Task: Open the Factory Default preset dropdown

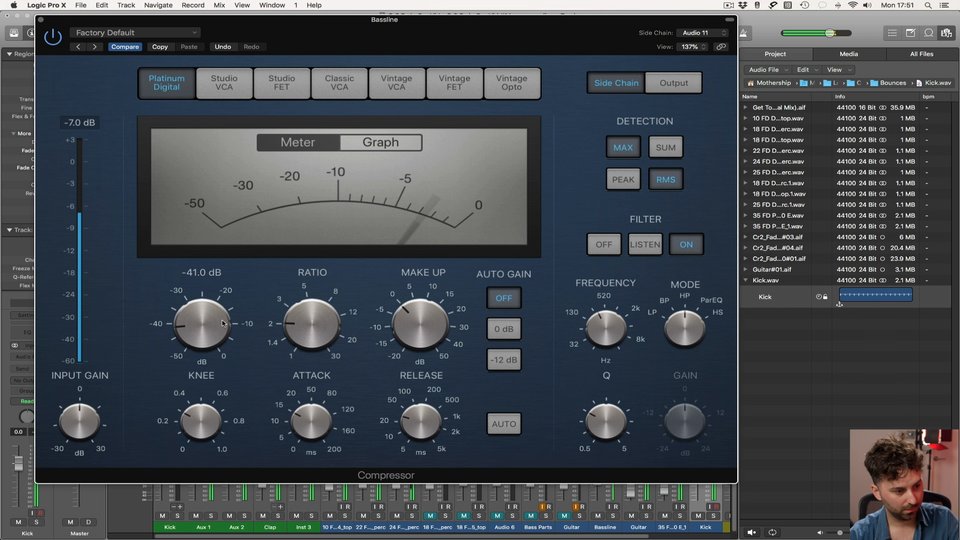Action: tap(135, 32)
